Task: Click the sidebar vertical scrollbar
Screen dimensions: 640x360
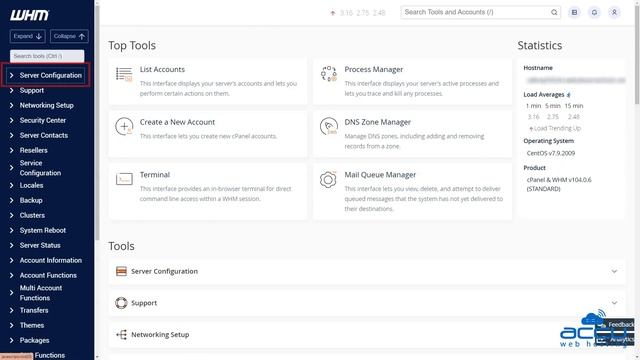Action: point(97,122)
